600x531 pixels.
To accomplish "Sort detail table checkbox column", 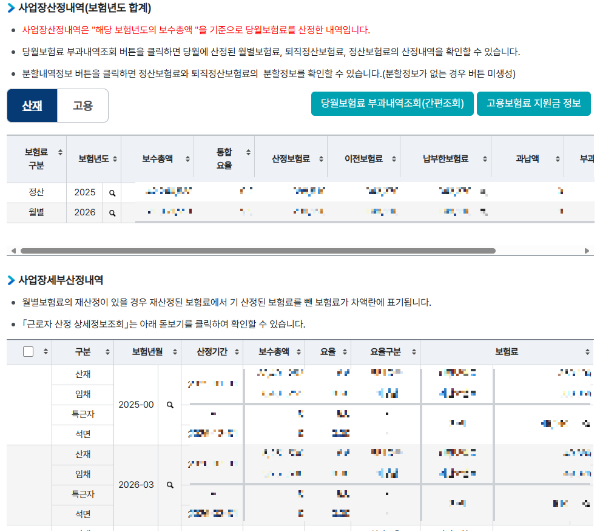I will [x=46, y=352].
